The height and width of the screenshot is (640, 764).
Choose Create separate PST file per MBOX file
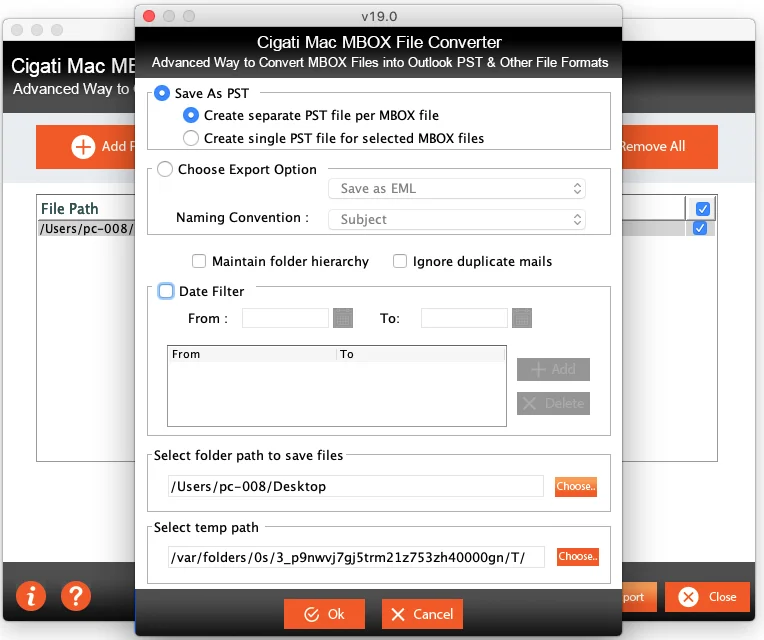[191, 115]
